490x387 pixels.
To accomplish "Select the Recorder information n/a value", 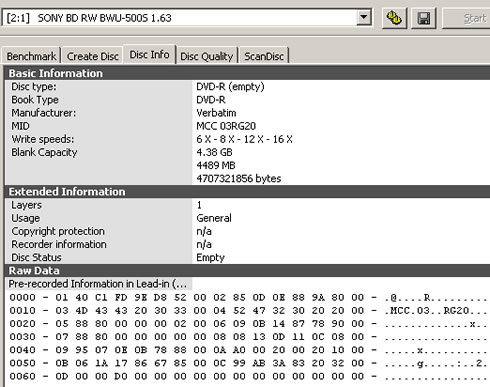I will pos(204,244).
